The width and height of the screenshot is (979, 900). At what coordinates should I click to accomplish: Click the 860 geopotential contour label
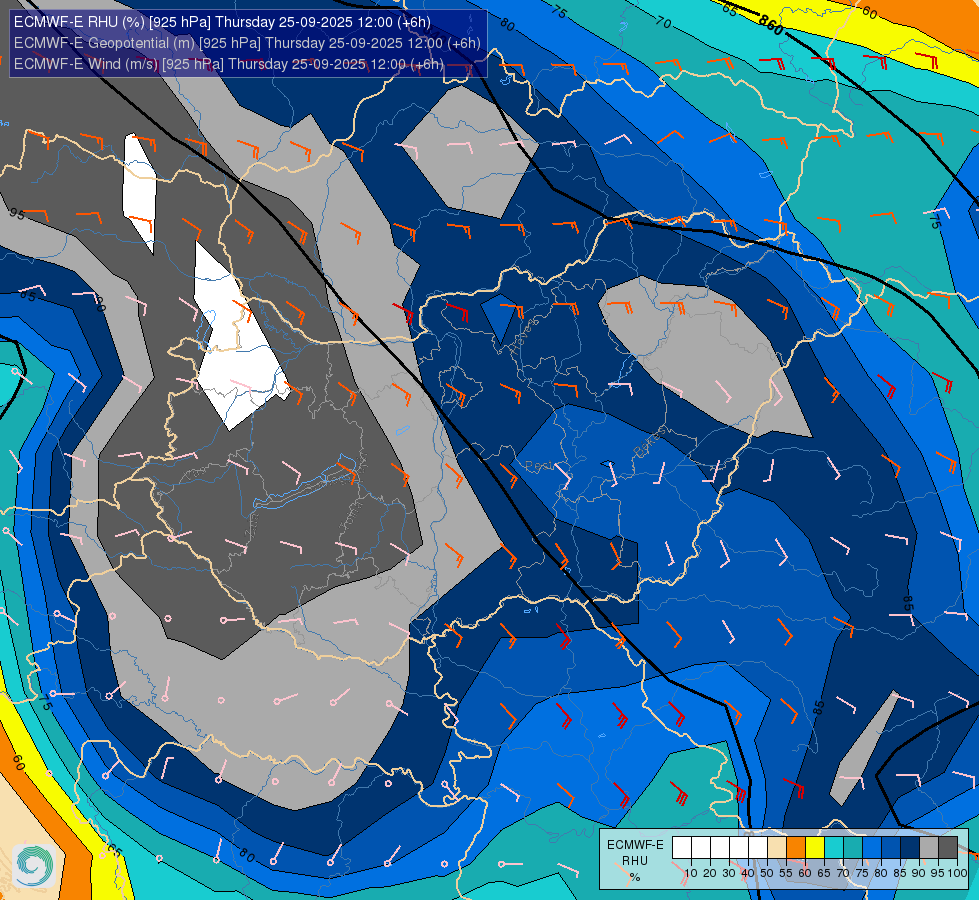pos(770,26)
